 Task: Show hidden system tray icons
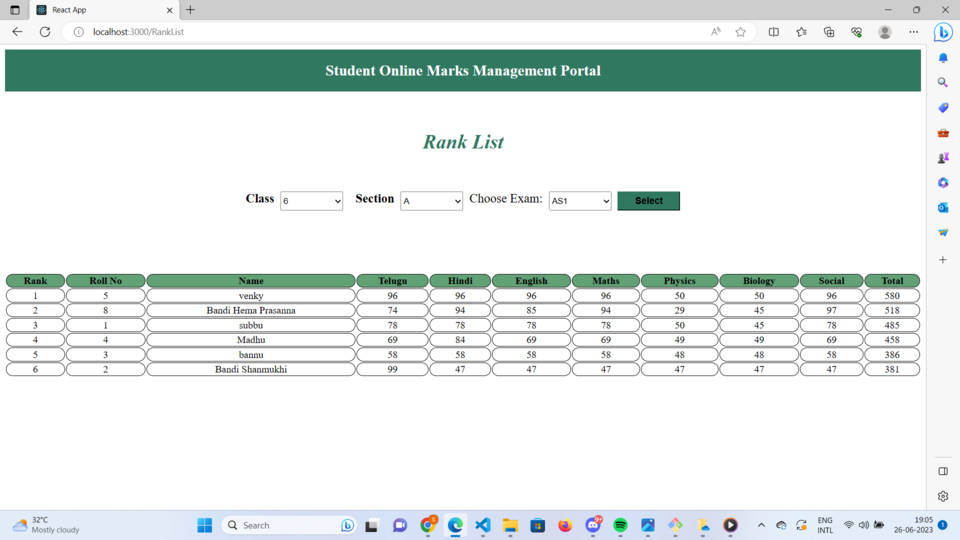coord(761,525)
